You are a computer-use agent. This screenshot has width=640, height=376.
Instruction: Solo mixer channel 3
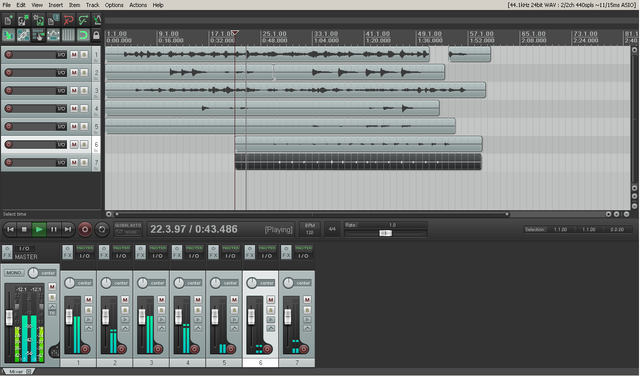coord(161,310)
